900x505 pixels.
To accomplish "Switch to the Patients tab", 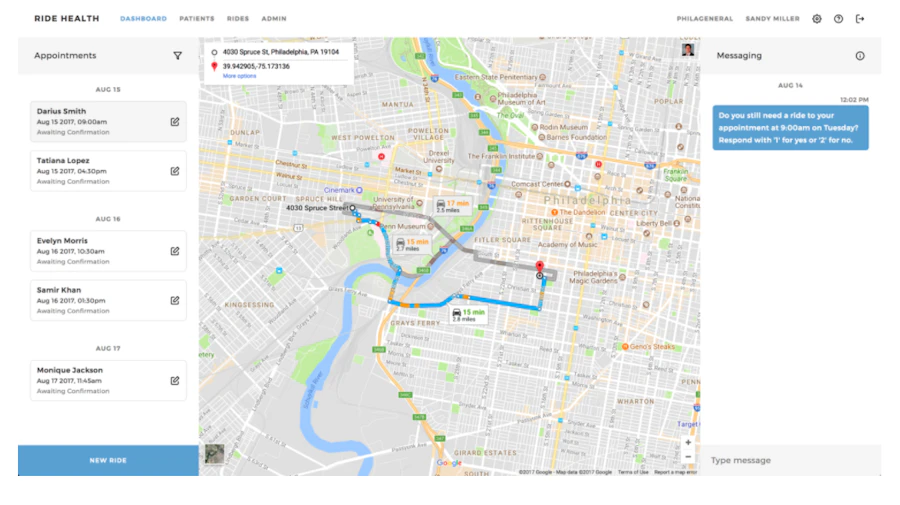I will click(197, 19).
